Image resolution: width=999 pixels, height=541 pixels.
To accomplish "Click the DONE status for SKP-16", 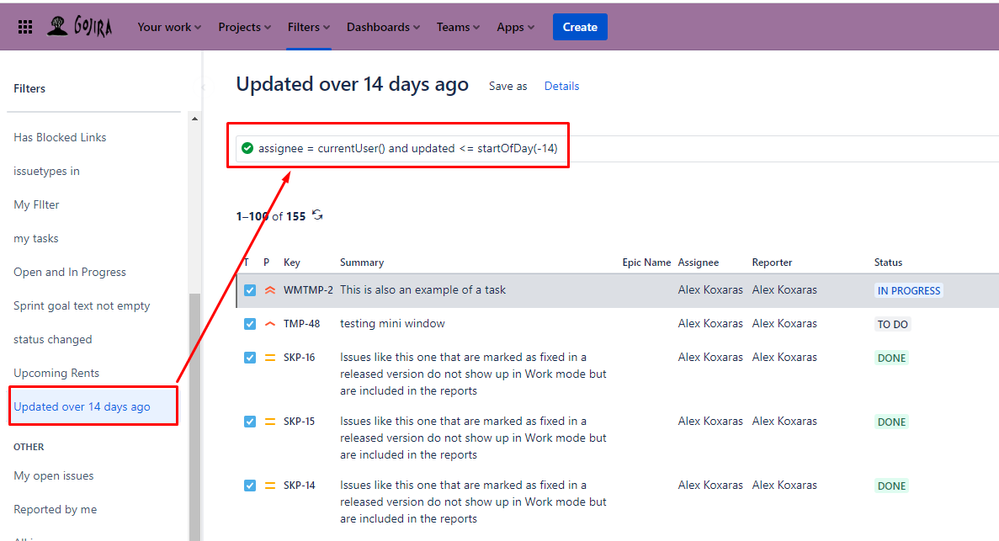I will click(891, 358).
